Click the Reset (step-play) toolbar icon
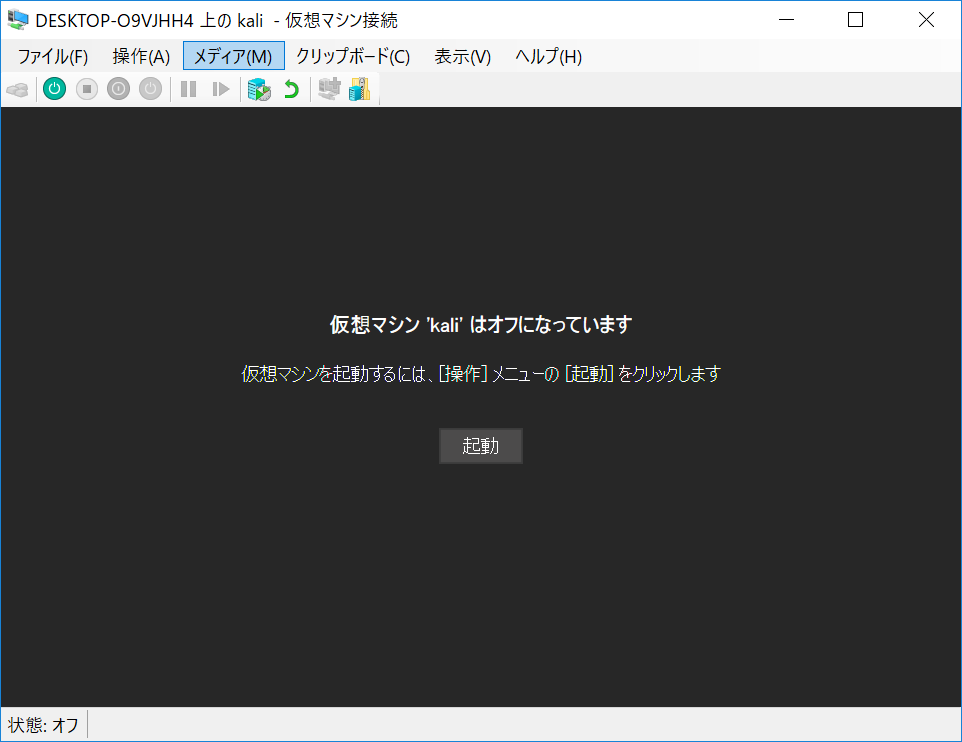This screenshot has width=962, height=742. pyautogui.click(x=221, y=90)
